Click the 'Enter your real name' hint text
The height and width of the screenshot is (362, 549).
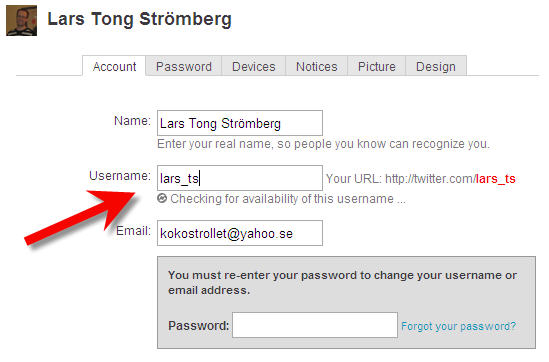click(x=324, y=144)
